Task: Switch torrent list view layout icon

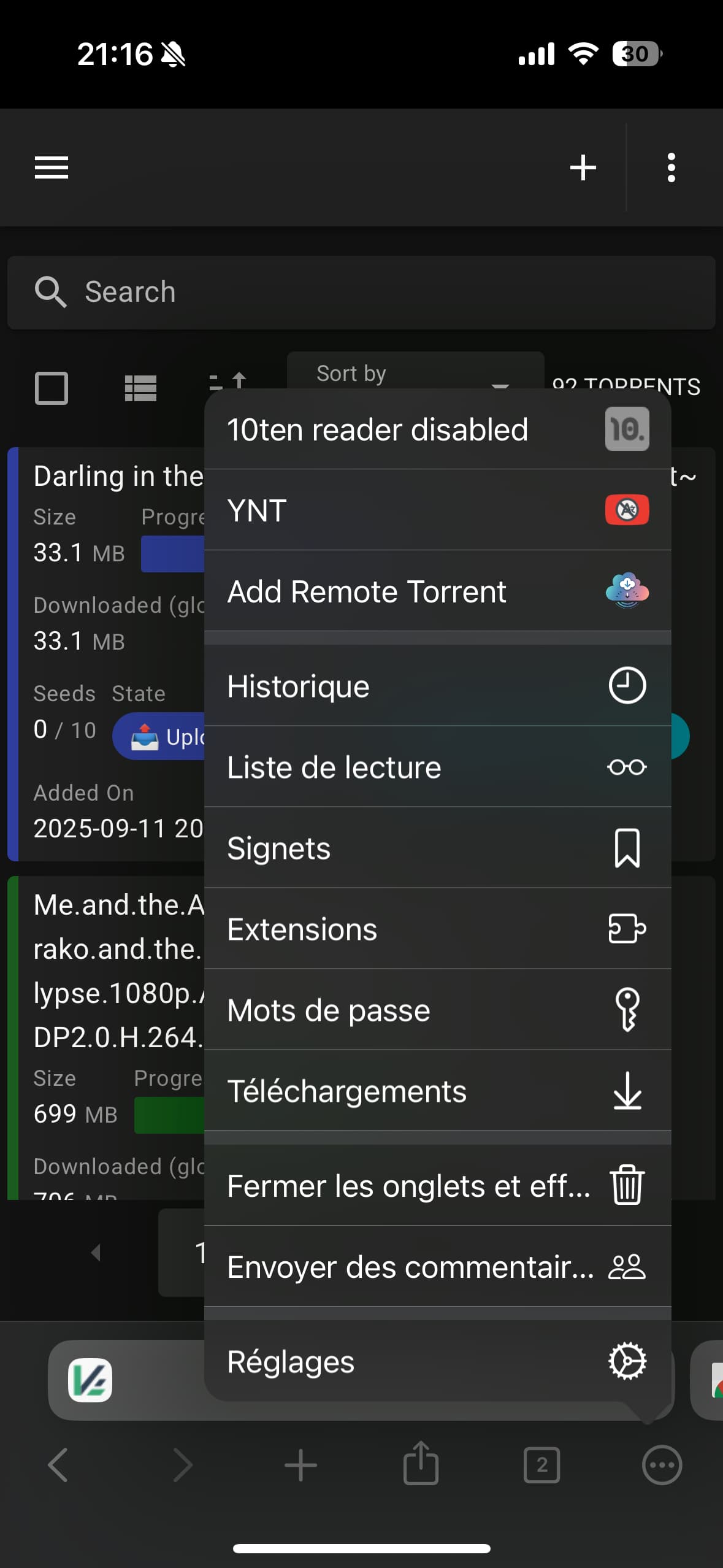Action: pyautogui.click(x=140, y=388)
